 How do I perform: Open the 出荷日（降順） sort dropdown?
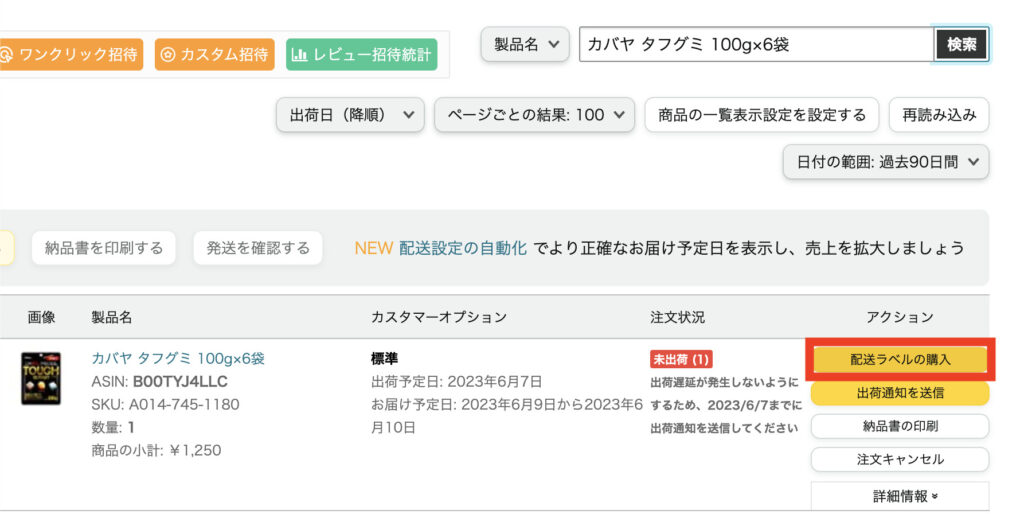(x=350, y=115)
